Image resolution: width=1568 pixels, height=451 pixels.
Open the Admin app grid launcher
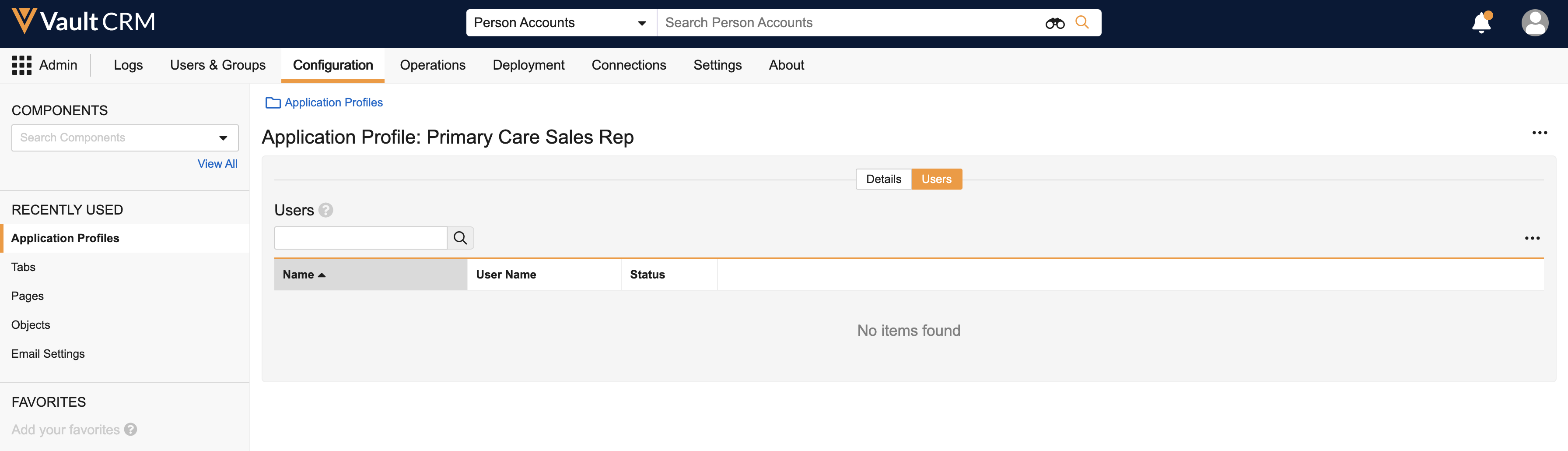pyautogui.click(x=22, y=65)
